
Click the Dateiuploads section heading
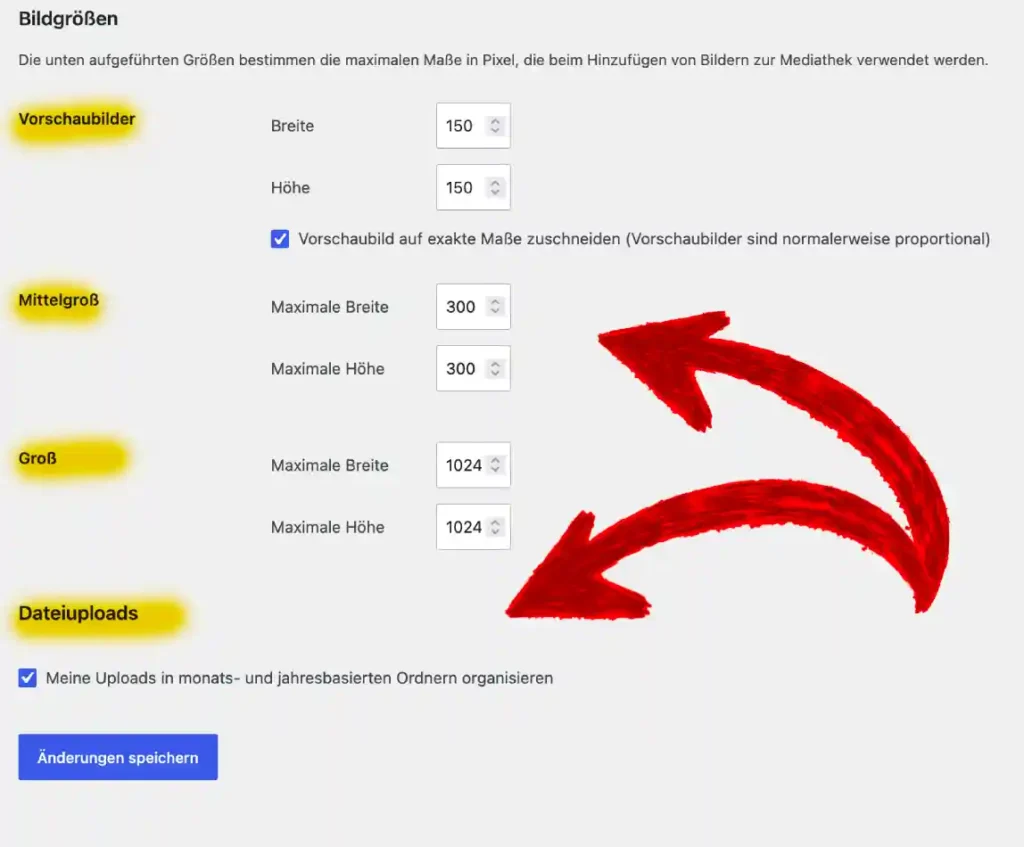point(78,613)
